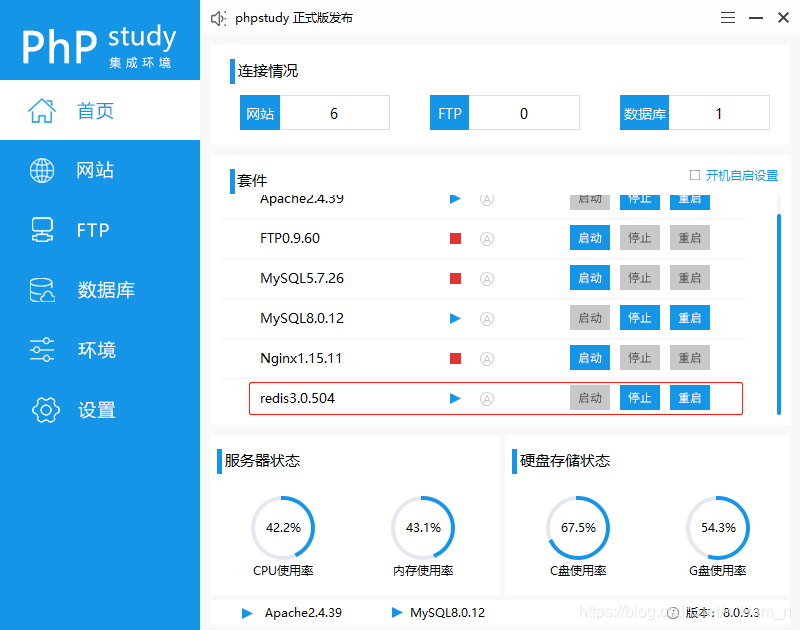Screen dimensions: 800x630
Task: Open the FTP sidebar tab
Action: click(x=100, y=230)
